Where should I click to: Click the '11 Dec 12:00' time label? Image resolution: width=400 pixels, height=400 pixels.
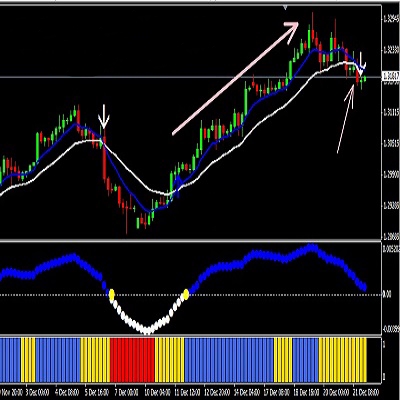click(187, 391)
